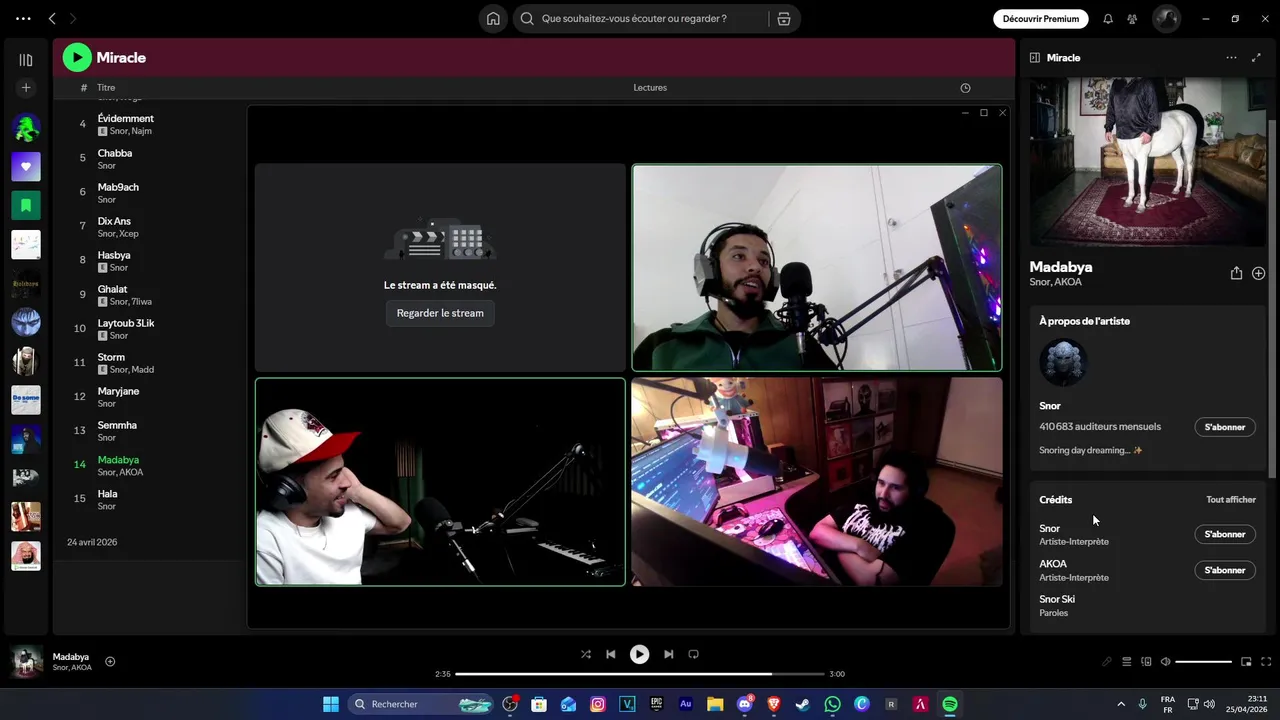Enter full screen from player bar icon
The image size is (1280, 720).
pyautogui.click(x=1266, y=662)
